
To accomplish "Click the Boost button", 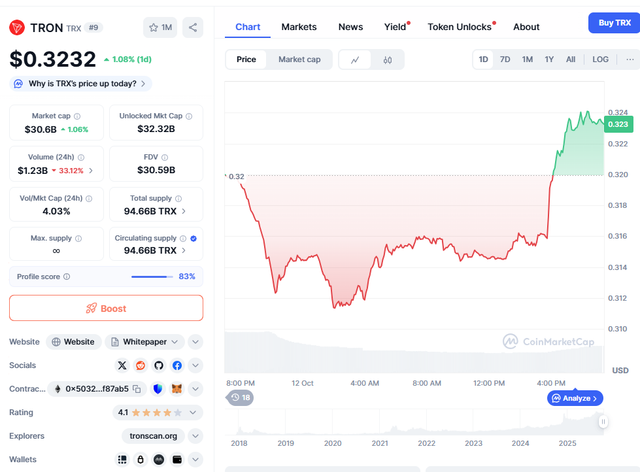I will point(106,308).
